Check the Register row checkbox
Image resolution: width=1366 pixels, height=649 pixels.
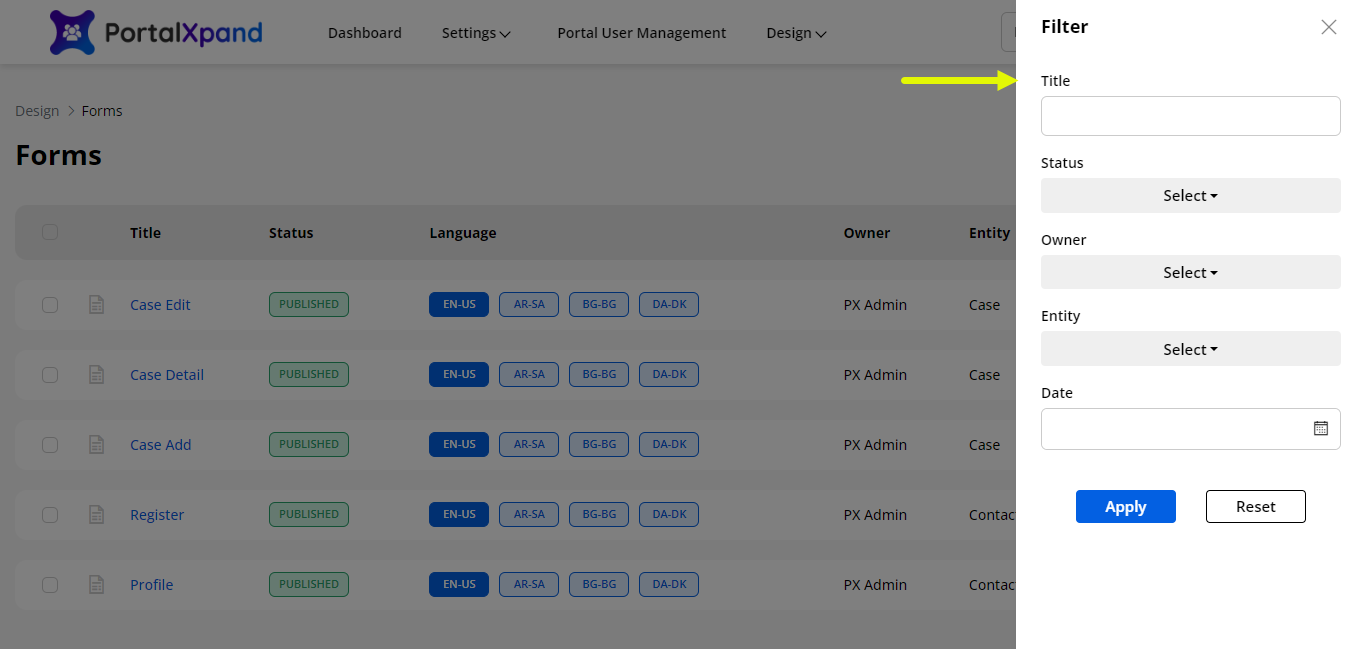point(50,515)
